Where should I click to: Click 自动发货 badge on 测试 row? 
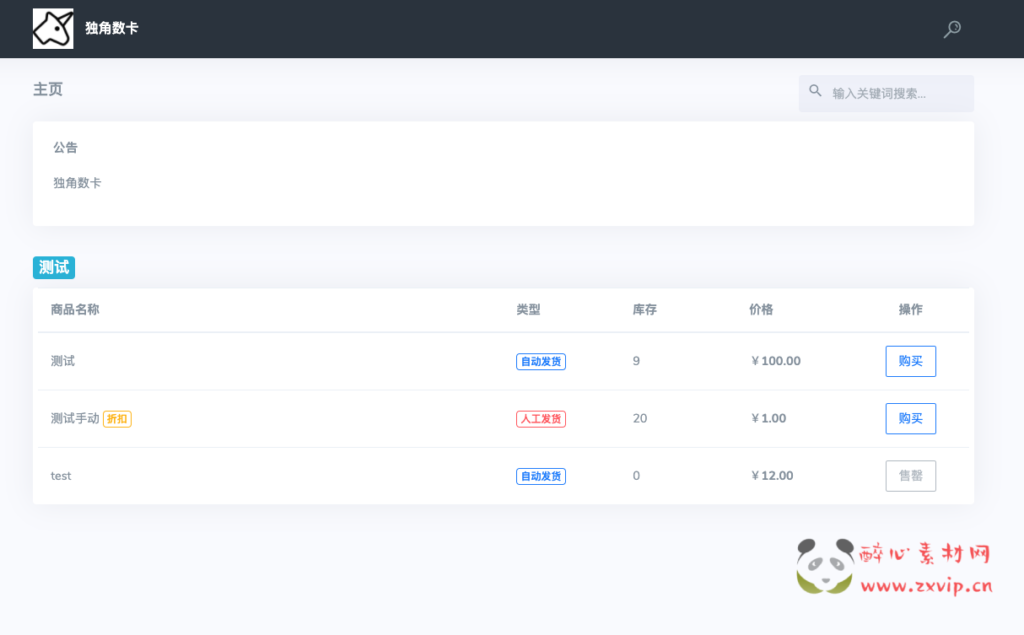coord(540,361)
